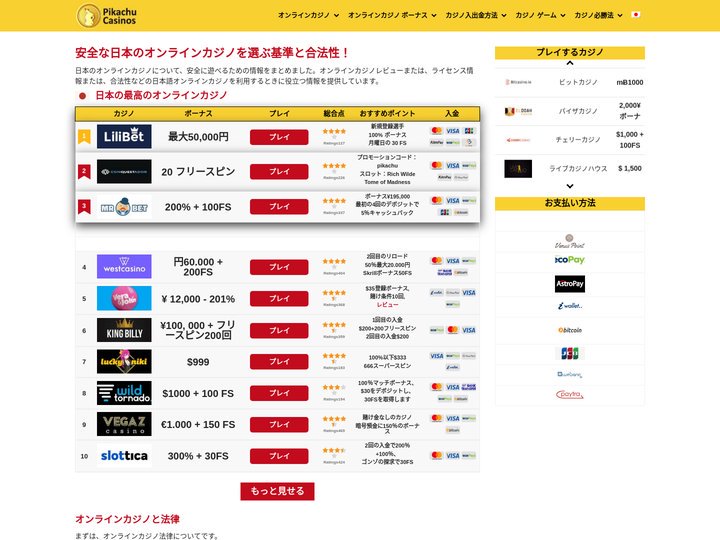Expand the カジノ入出金方法 menu
Image resolution: width=720 pixels, height=540 pixels.
(476, 15)
